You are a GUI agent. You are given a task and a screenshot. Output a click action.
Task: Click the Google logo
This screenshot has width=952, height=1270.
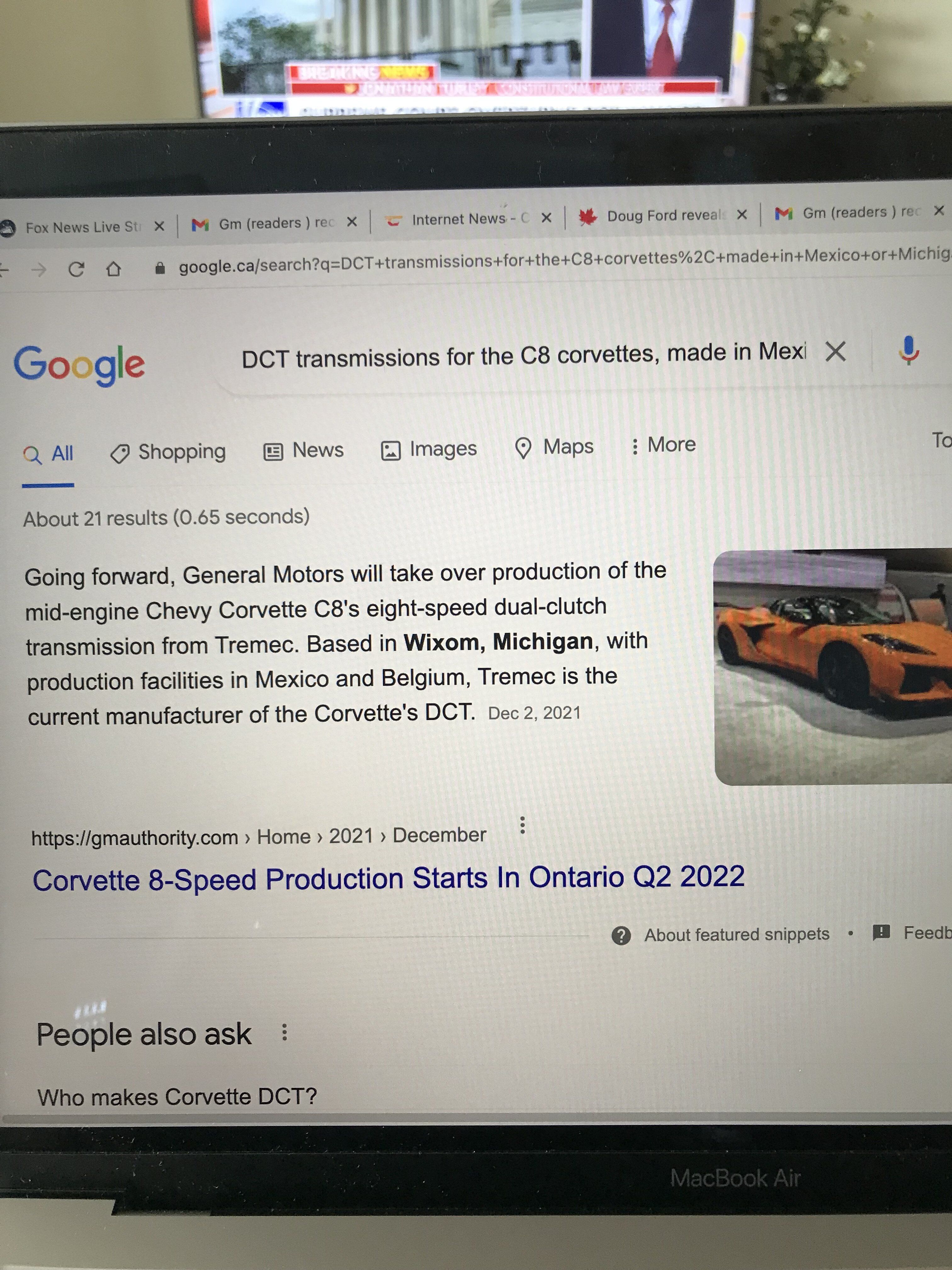click(79, 364)
